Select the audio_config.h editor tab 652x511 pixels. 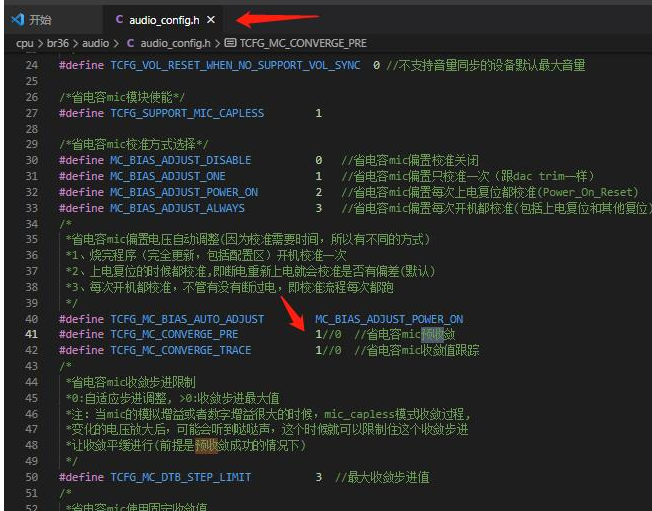click(164, 20)
